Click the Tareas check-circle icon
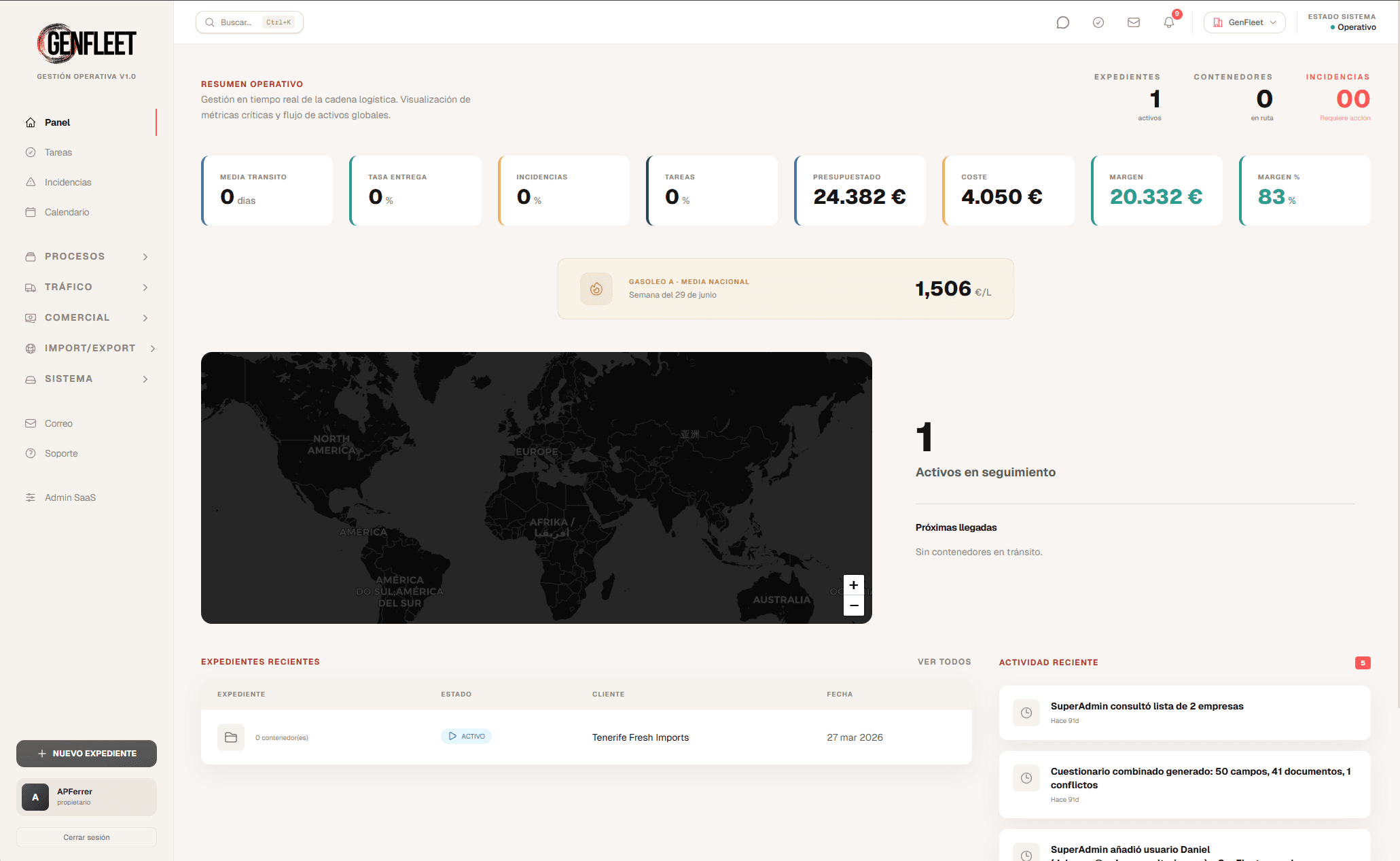This screenshot has width=1400, height=861. click(x=31, y=152)
